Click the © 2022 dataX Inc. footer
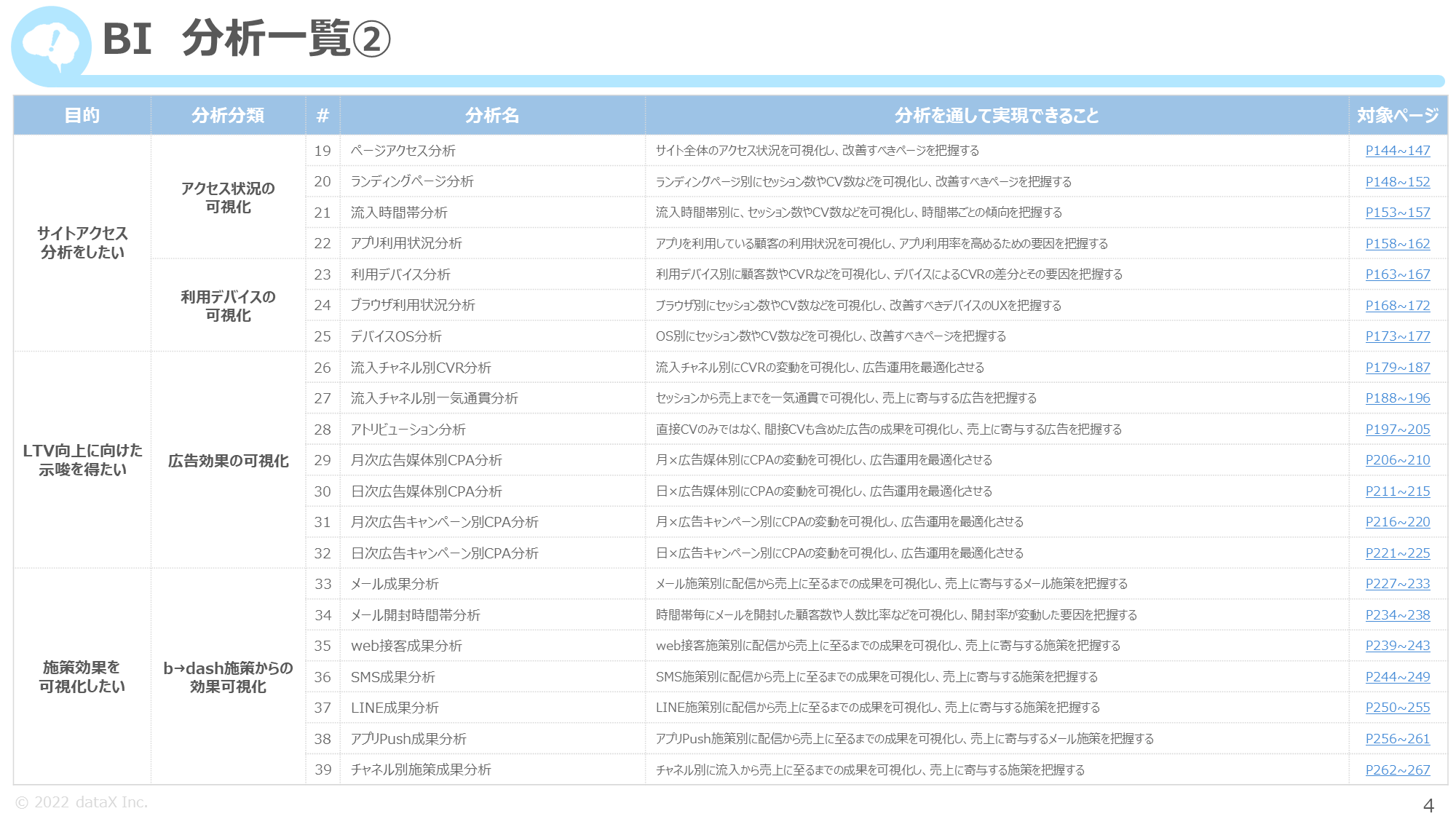Image resolution: width=1456 pixels, height=819 pixels. click(82, 802)
